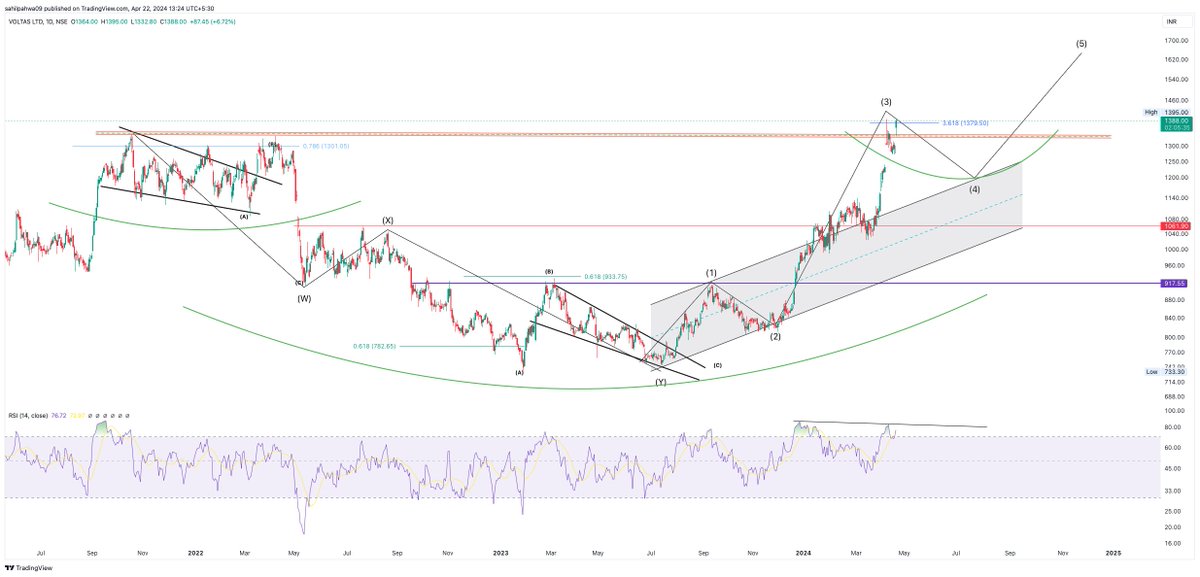
Task: Click the 1540.00 price axis label
Action: [x=1174, y=78]
